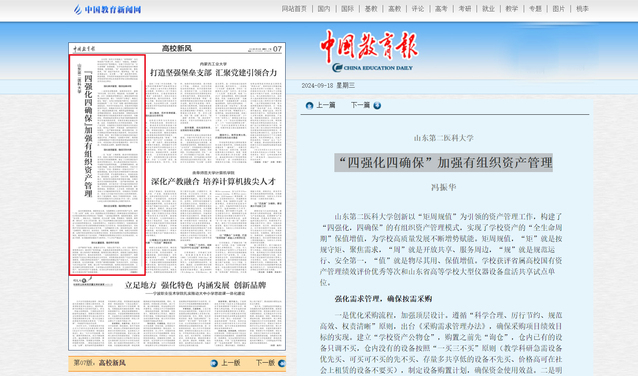Click the 中国教育报 masthead logo
The height and width of the screenshot is (376, 638).
pos(369,46)
